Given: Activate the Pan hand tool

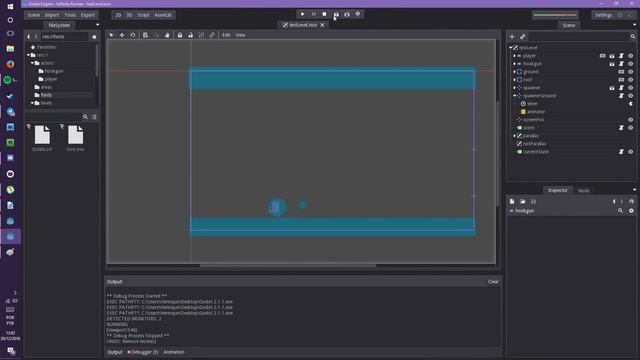Looking at the screenshot, I should tap(167, 35).
